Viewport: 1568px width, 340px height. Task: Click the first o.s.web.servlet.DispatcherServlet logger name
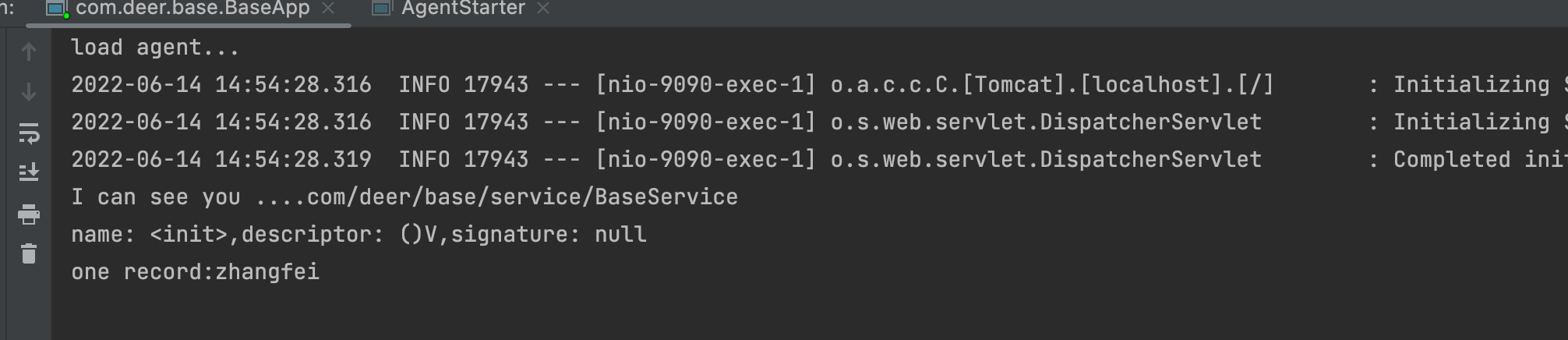(x=1046, y=122)
